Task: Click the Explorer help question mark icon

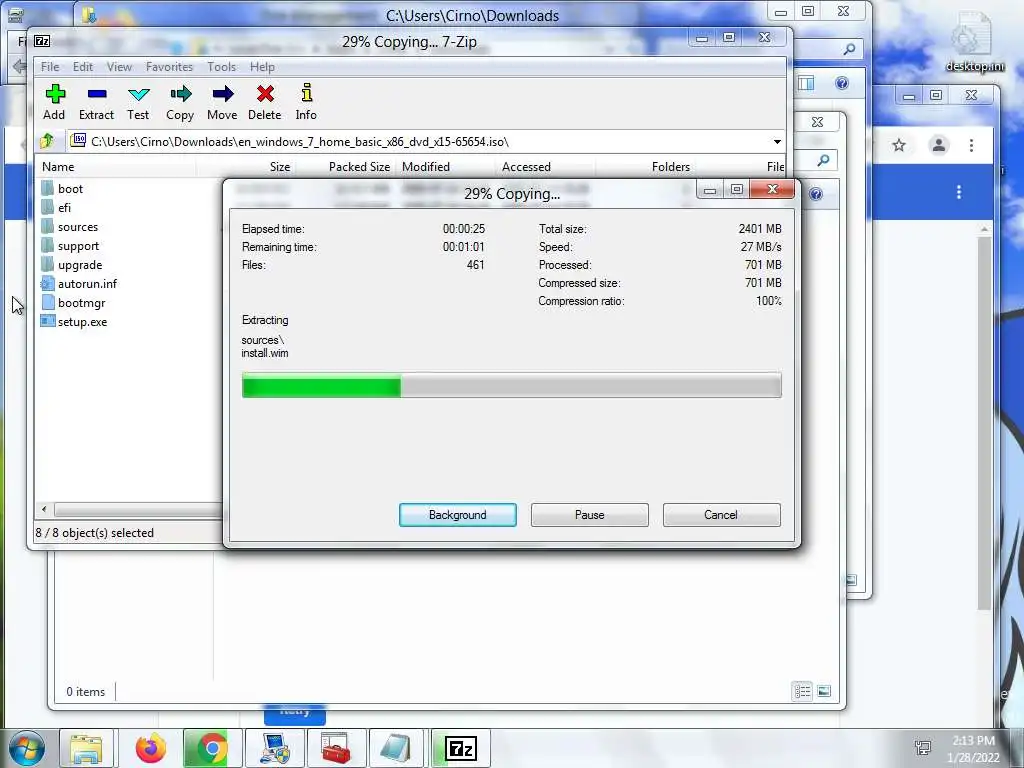Action: click(x=842, y=83)
